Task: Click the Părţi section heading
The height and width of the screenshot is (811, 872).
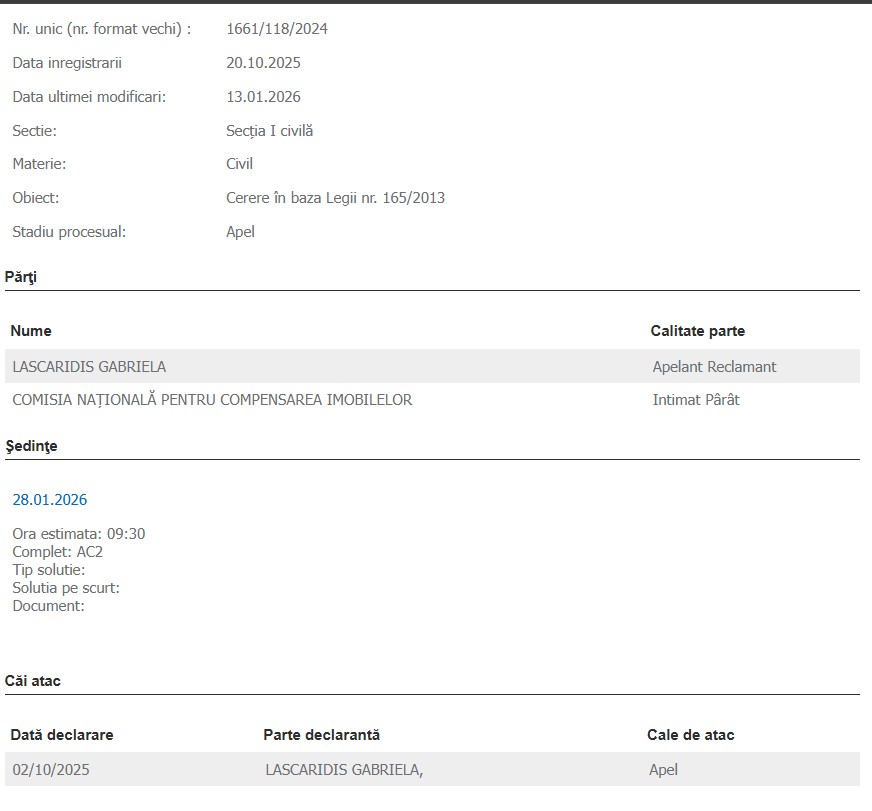Action: [x=21, y=276]
